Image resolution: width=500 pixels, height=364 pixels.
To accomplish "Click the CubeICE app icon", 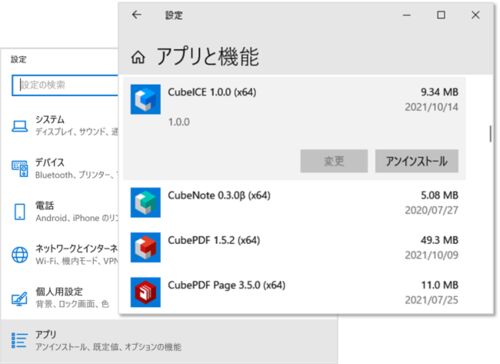I will [145, 99].
